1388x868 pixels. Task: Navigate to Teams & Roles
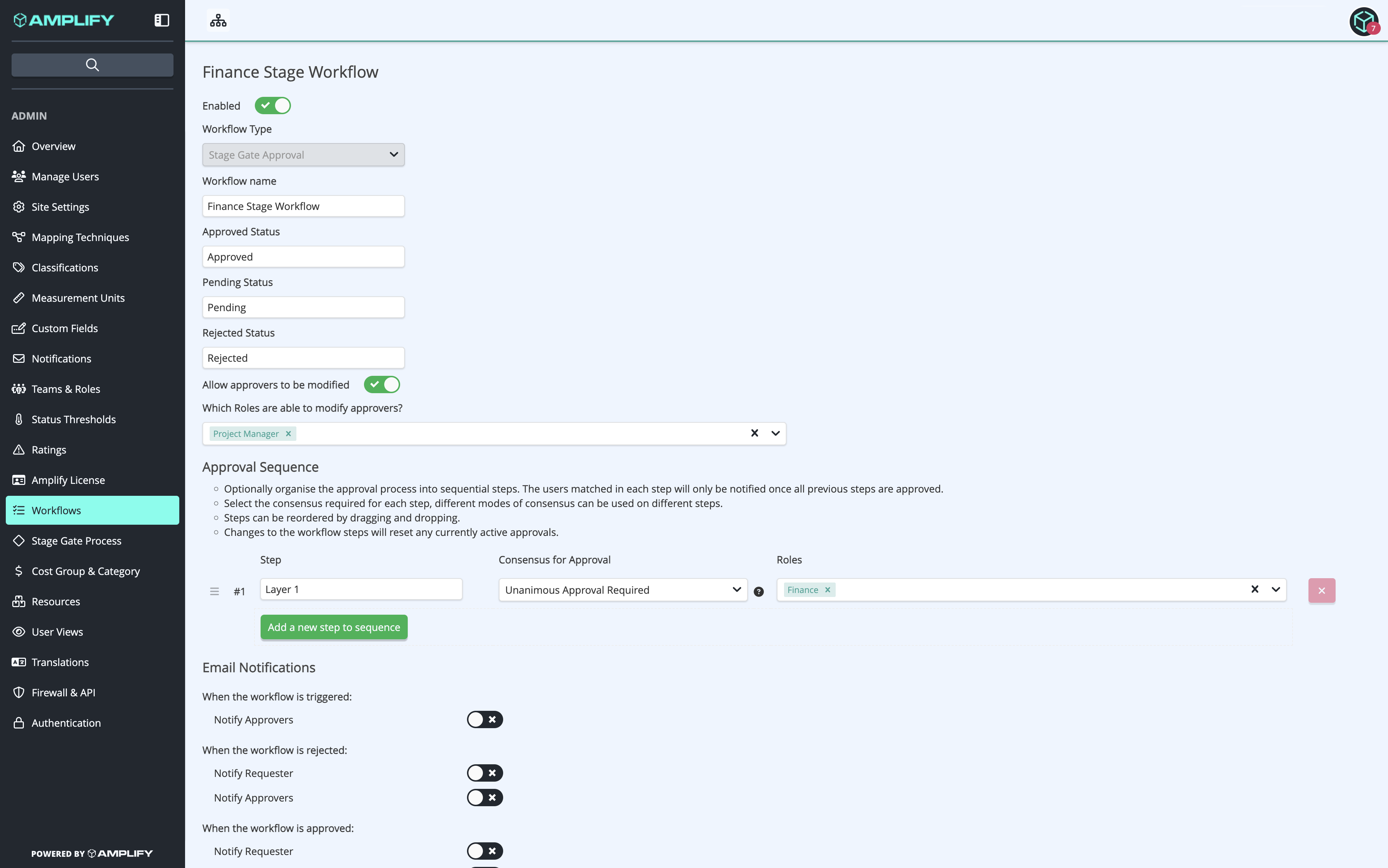[x=93, y=389]
